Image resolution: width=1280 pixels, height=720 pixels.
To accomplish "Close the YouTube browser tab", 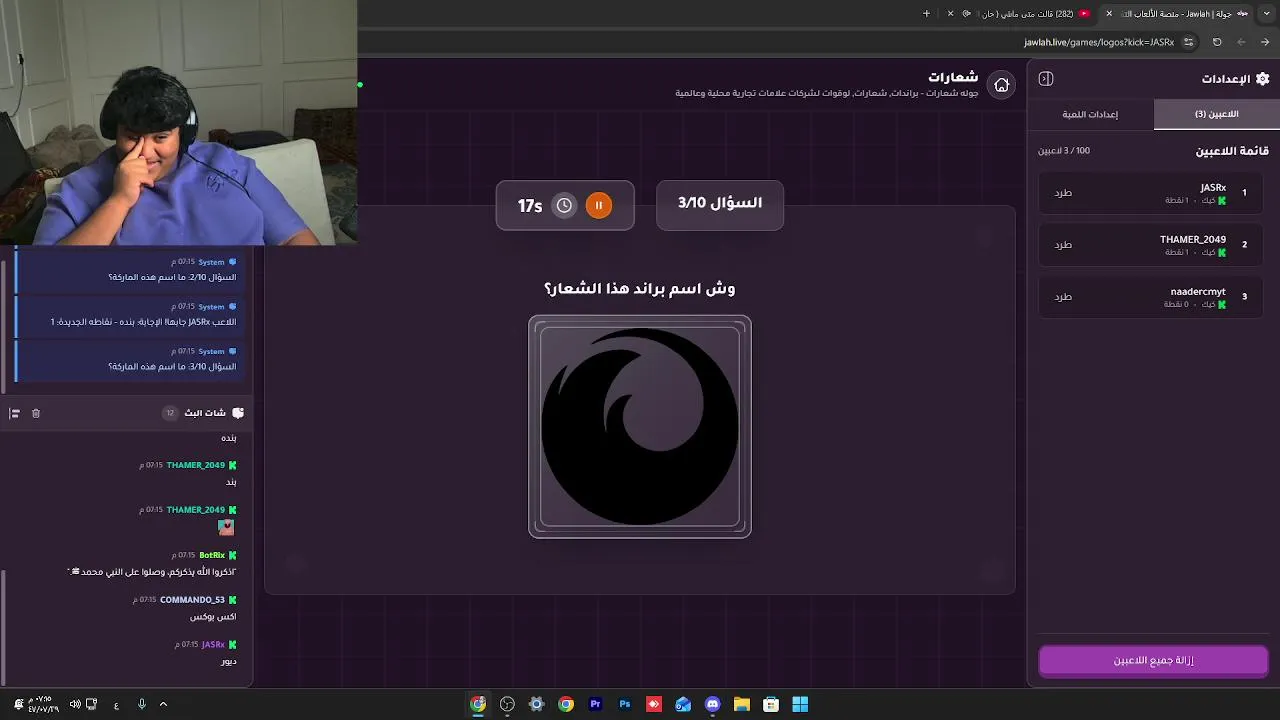I will click(951, 13).
